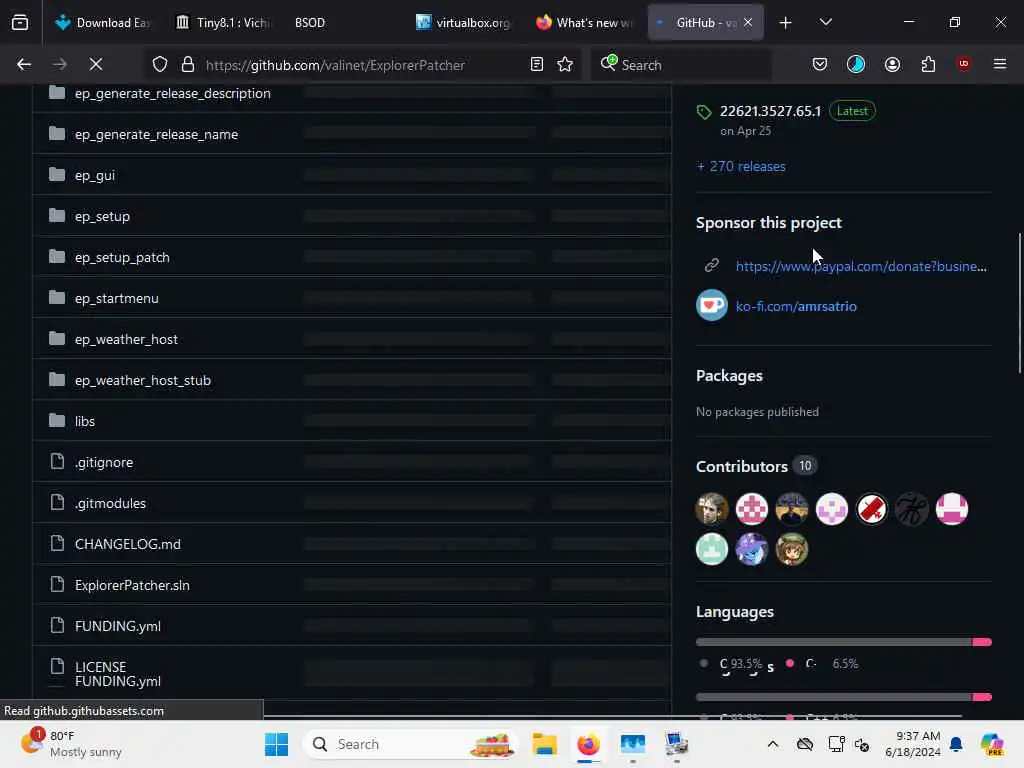
Task: List all tabs dropdown
Action: tap(826, 23)
